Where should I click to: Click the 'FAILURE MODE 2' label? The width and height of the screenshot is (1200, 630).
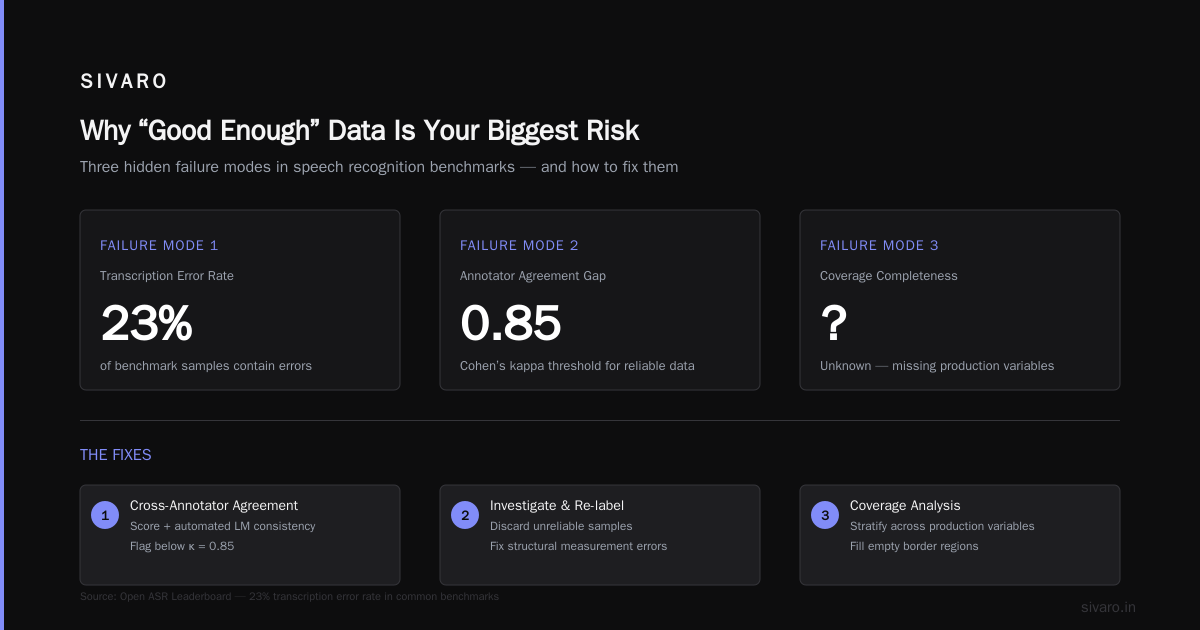coord(519,245)
